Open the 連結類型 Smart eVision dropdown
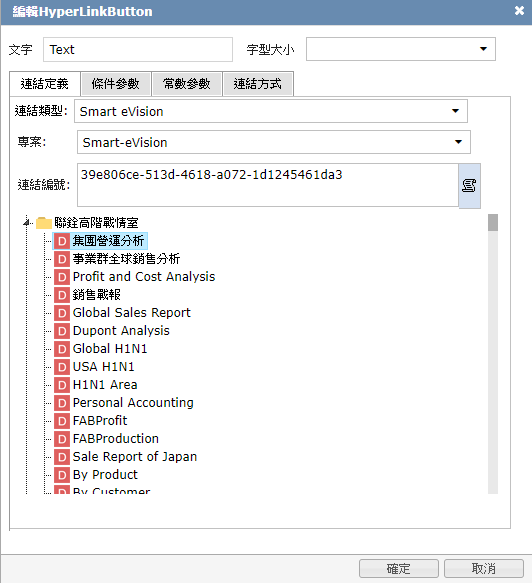This screenshot has height=583, width=532. coord(271,111)
